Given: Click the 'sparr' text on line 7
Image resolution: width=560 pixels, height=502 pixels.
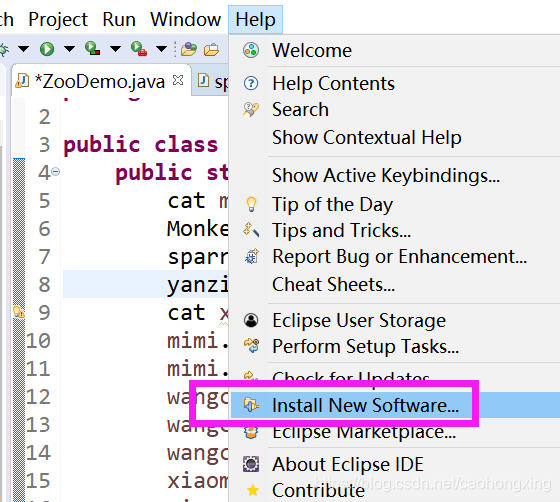Looking at the screenshot, I should click(198, 257).
